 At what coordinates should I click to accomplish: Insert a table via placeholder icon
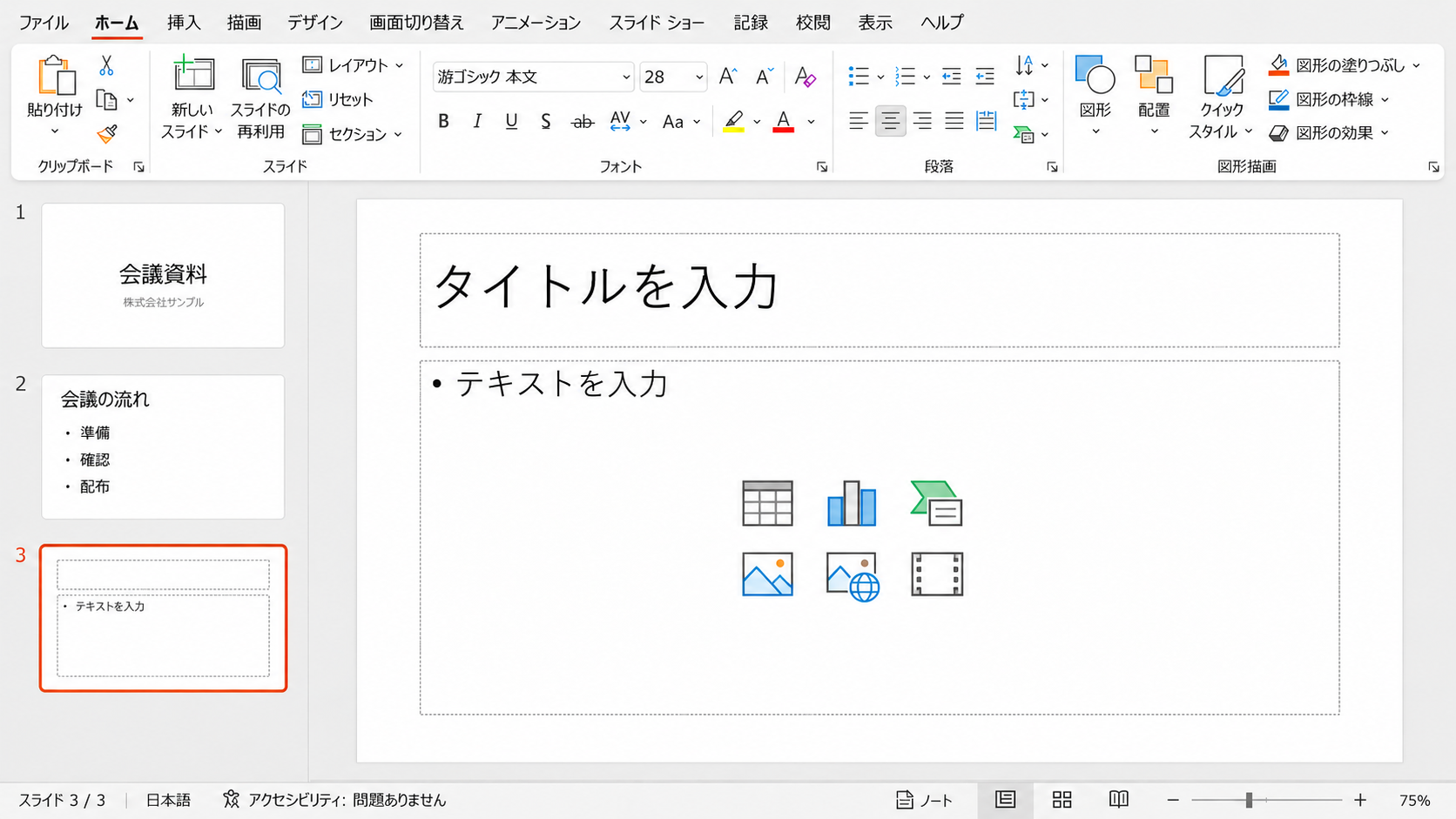pyautogui.click(x=767, y=503)
